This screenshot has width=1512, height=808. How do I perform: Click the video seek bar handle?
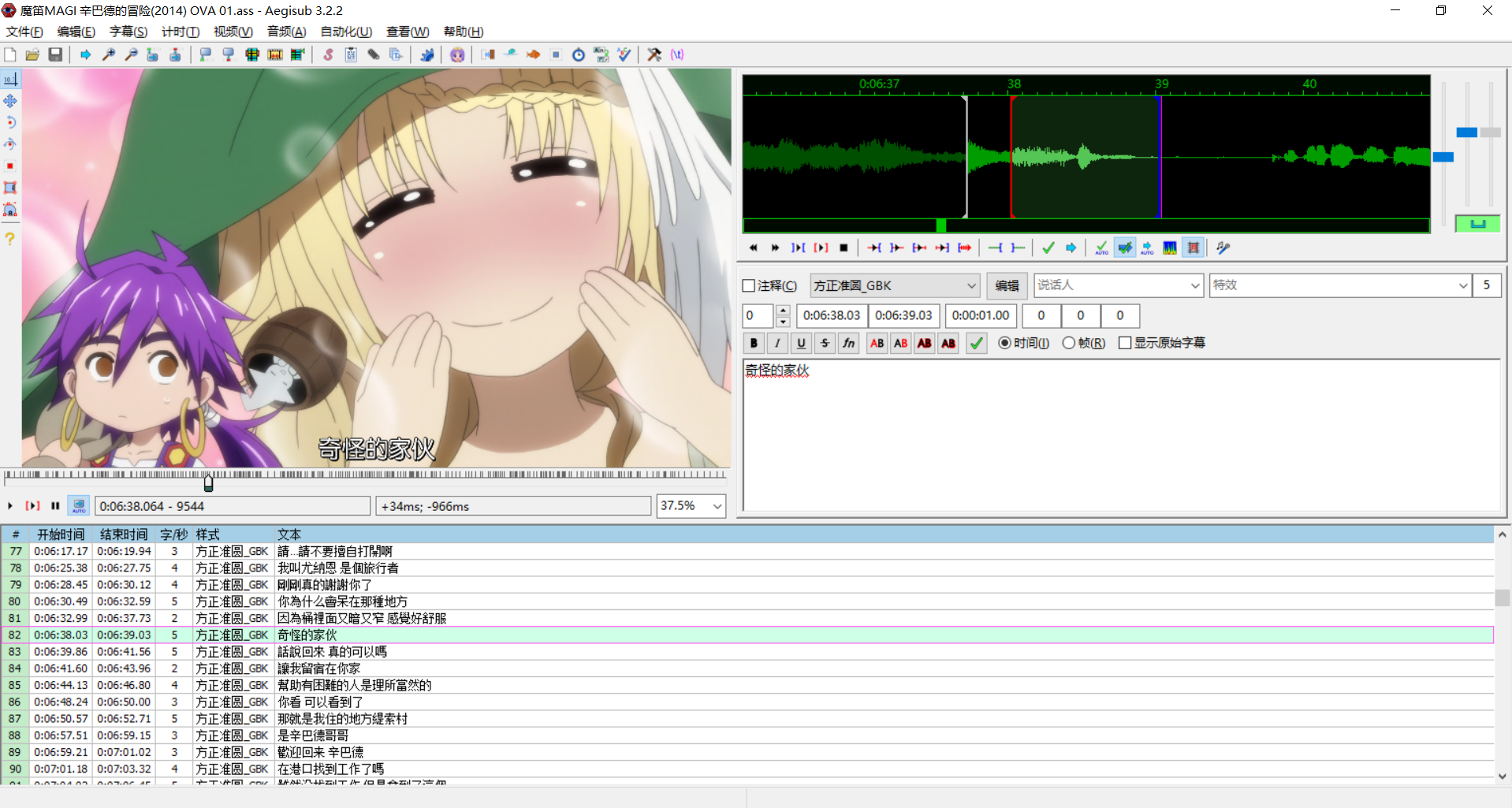(x=208, y=482)
